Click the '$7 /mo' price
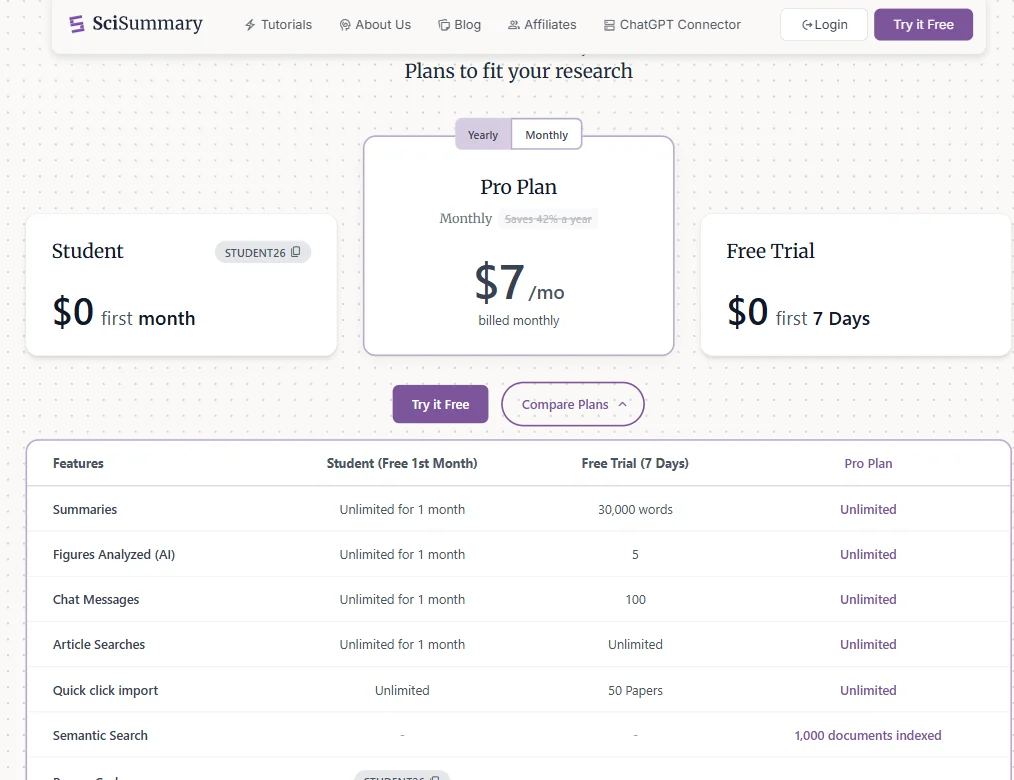The height and width of the screenshot is (780, 1014). tap(519, 283)
